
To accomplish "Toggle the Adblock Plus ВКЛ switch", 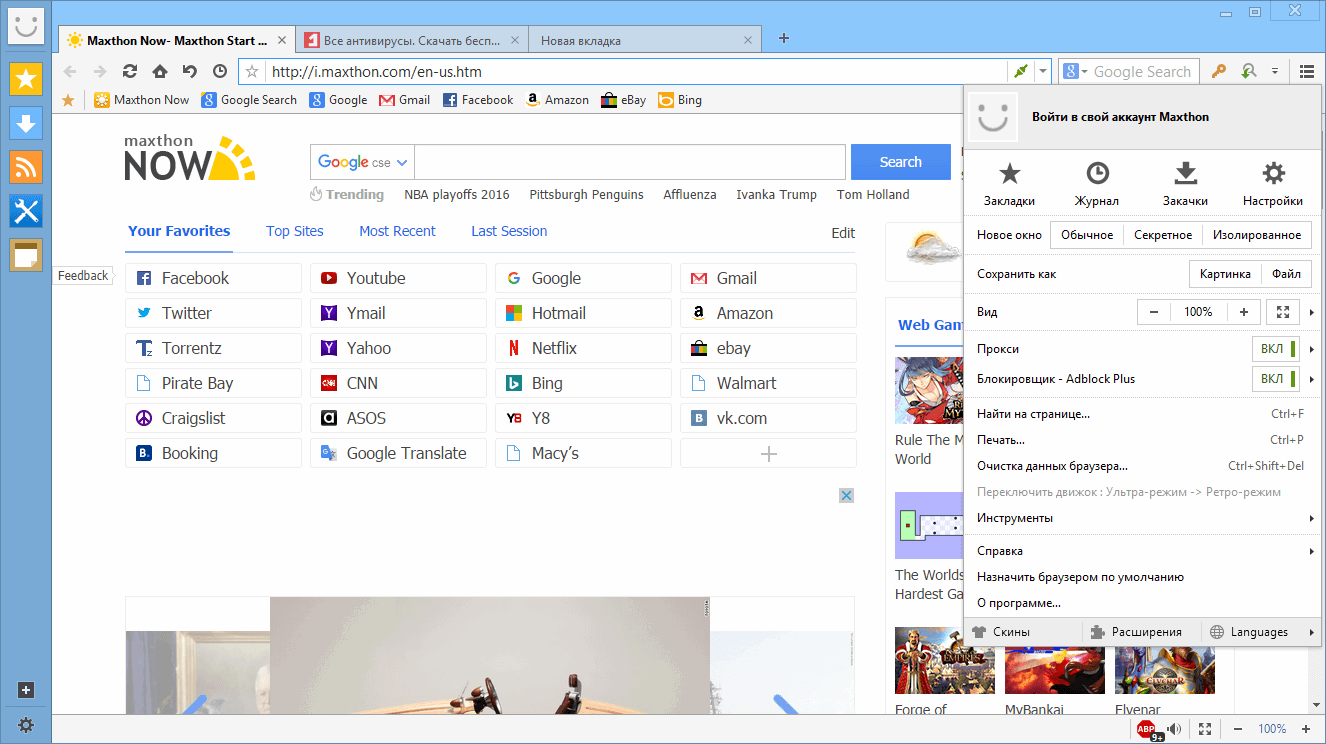I will coord(1275,379).
